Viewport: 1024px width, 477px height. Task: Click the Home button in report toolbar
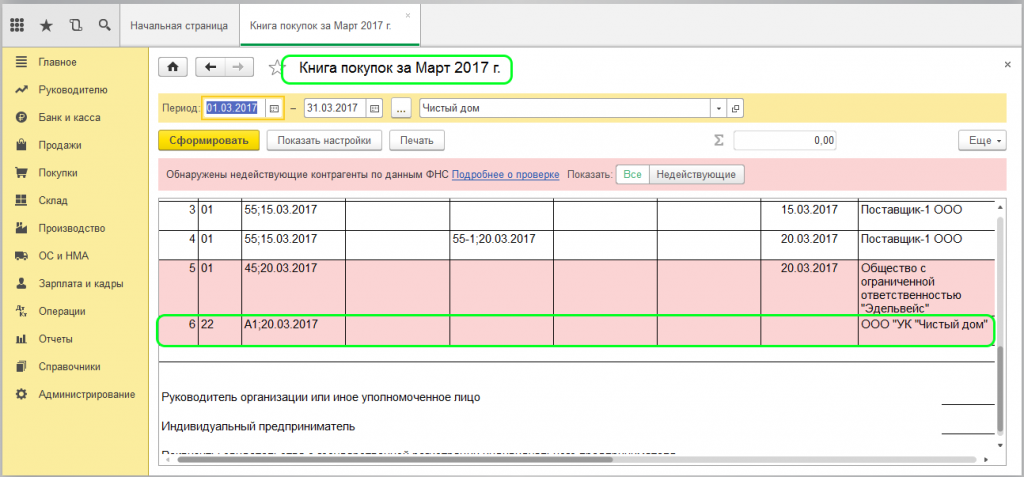click(173, 67)
